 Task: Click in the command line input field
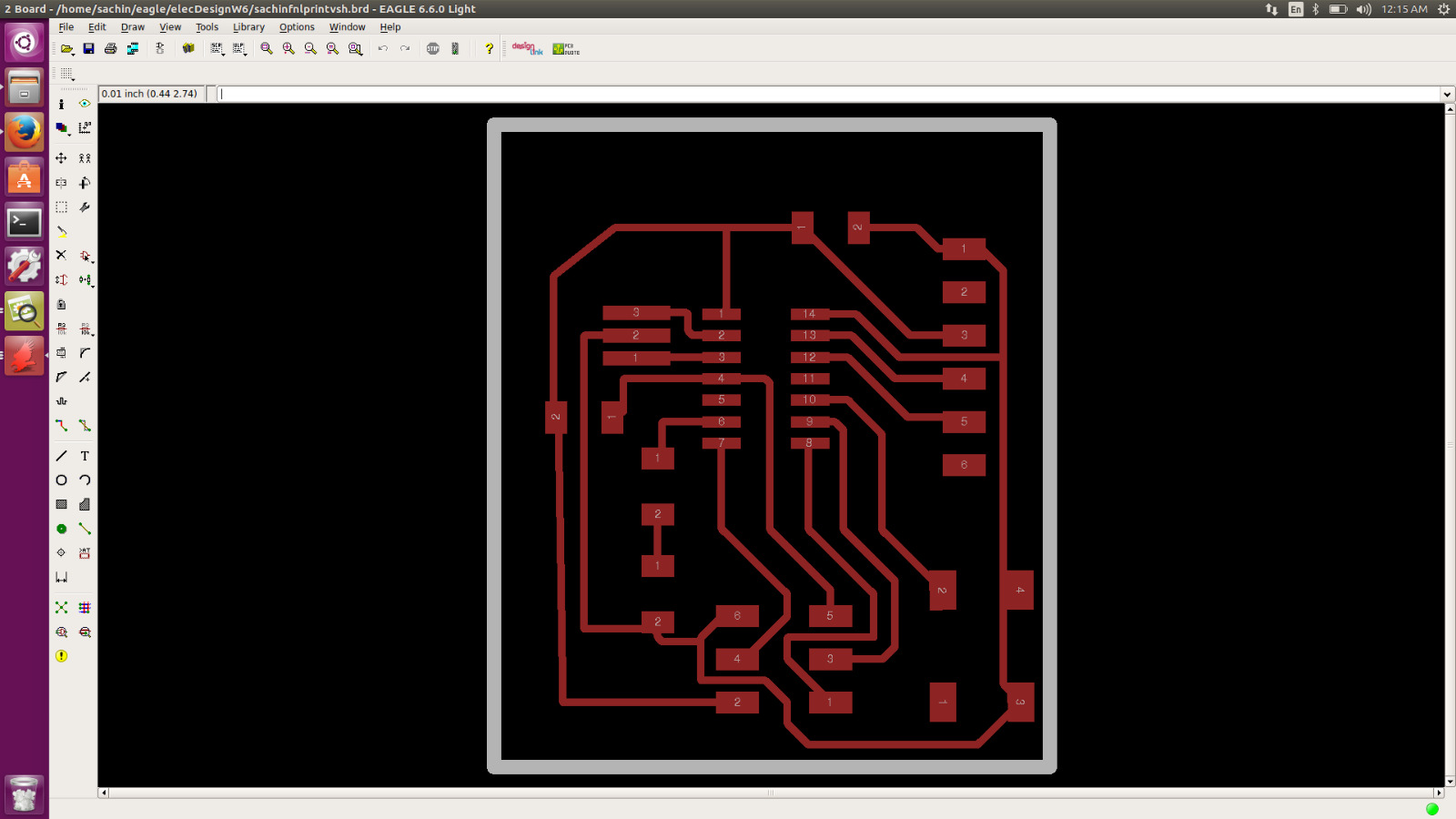point(828,94)
